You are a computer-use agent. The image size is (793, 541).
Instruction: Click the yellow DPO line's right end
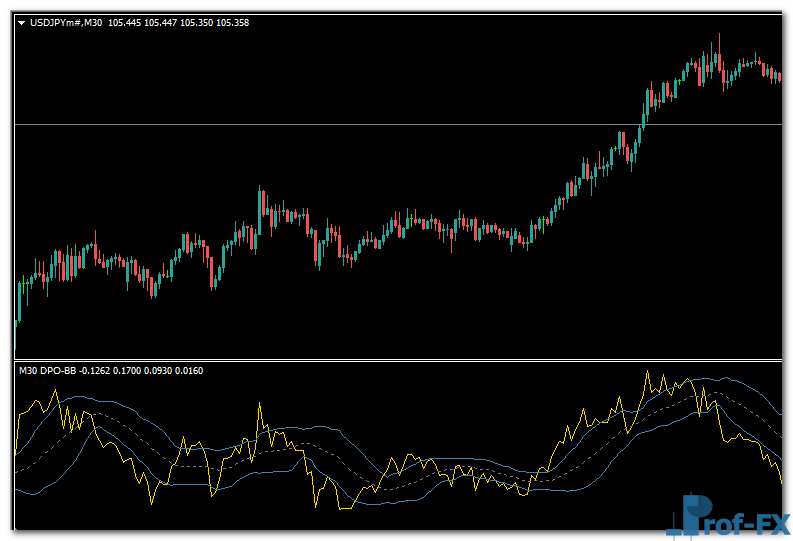tap(781, 482)
